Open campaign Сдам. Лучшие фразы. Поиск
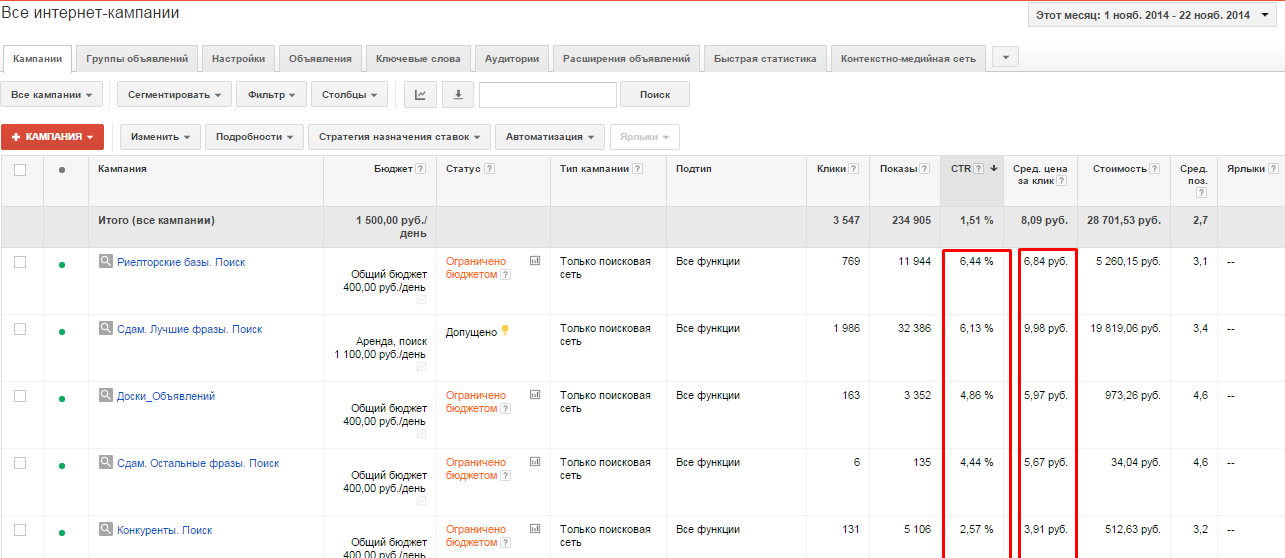The height and width of the screenshot is (558, 1285). click(189, 329)
